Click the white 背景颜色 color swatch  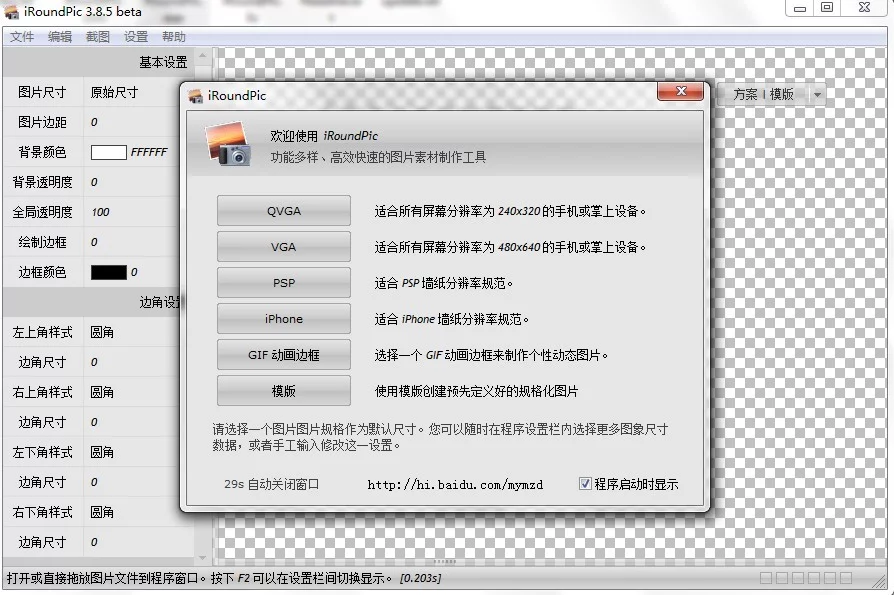coord(108,152)
